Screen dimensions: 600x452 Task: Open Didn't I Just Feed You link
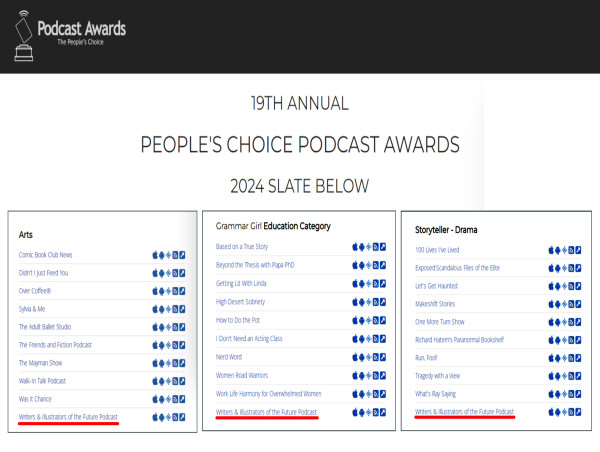[43, 273]
